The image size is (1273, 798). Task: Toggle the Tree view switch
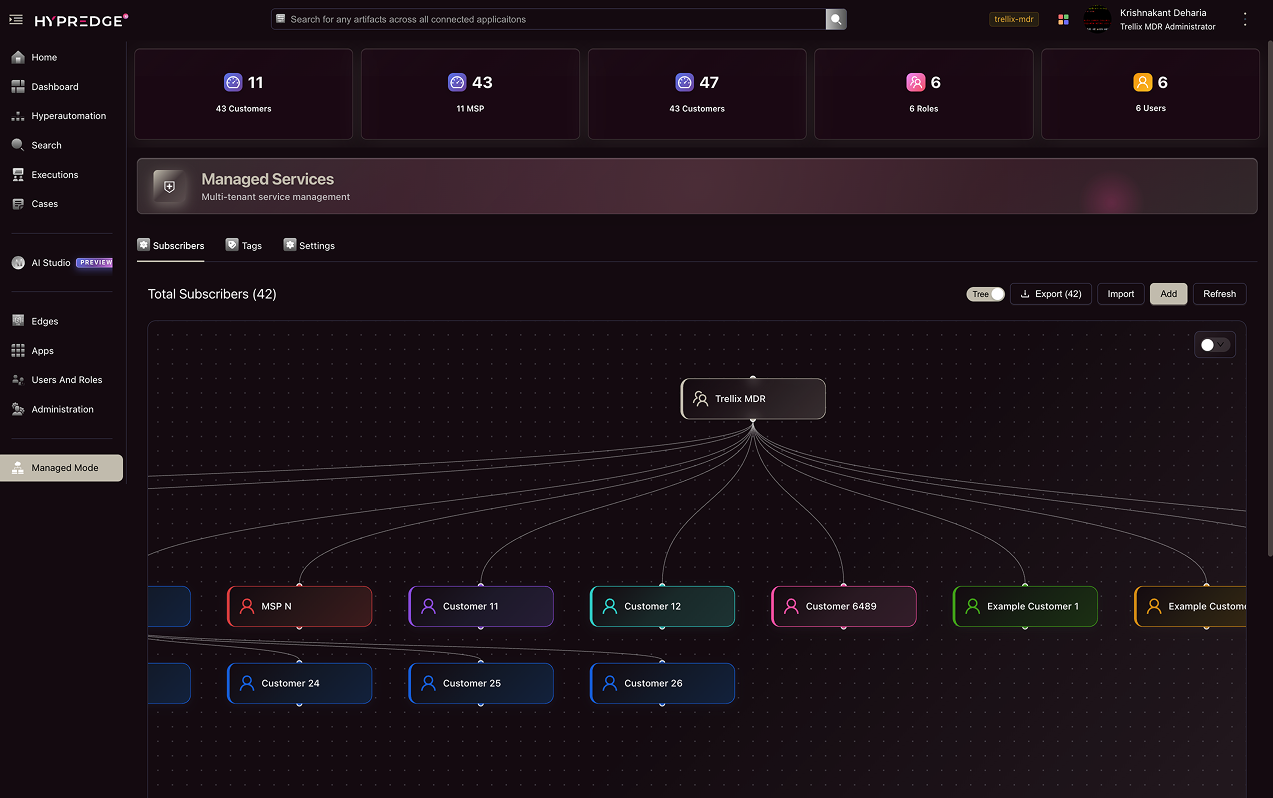click(x=994, y=294)
